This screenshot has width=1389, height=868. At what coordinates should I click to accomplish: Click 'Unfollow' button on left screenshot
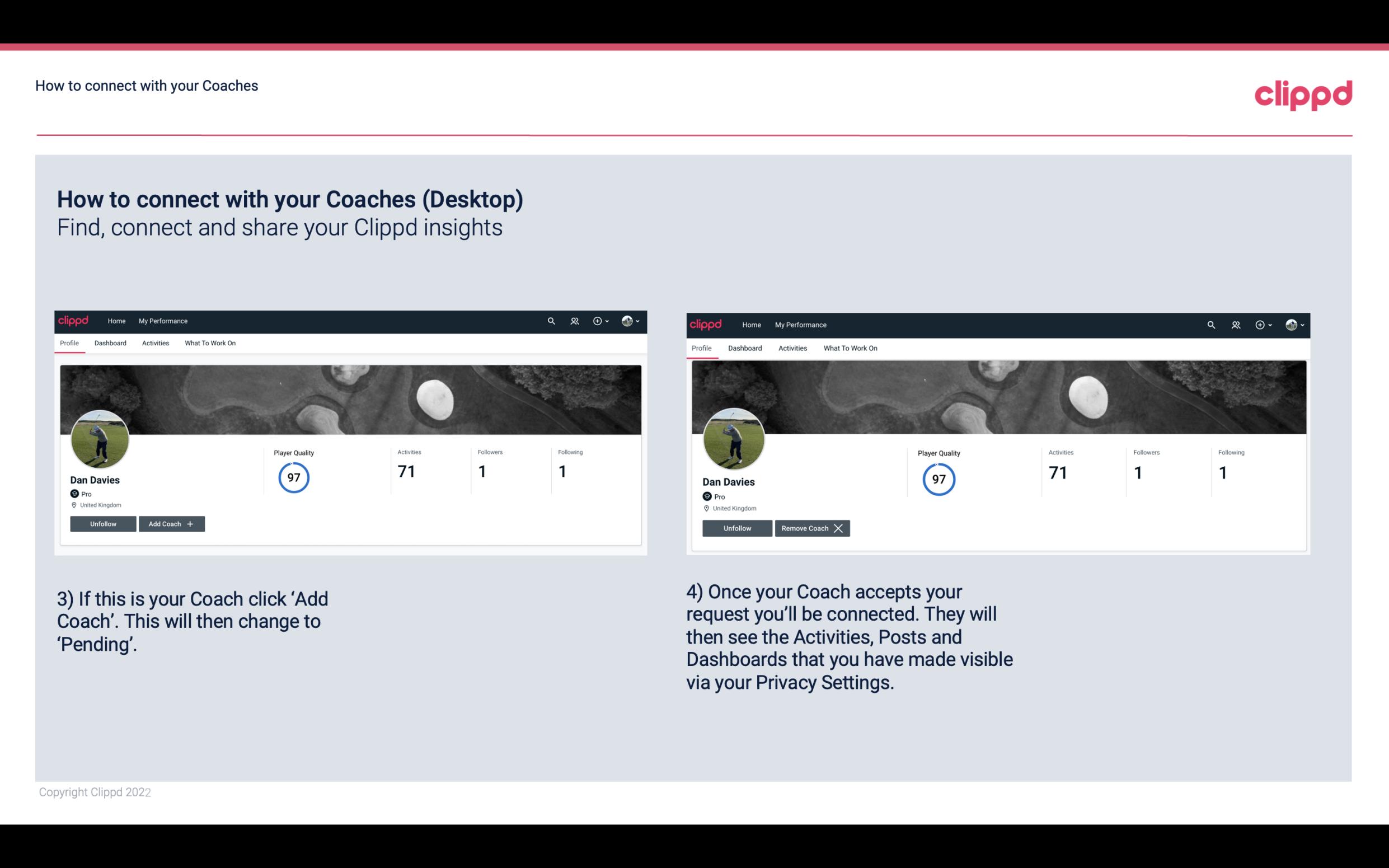pyautogui.click(x=104, y=523)
